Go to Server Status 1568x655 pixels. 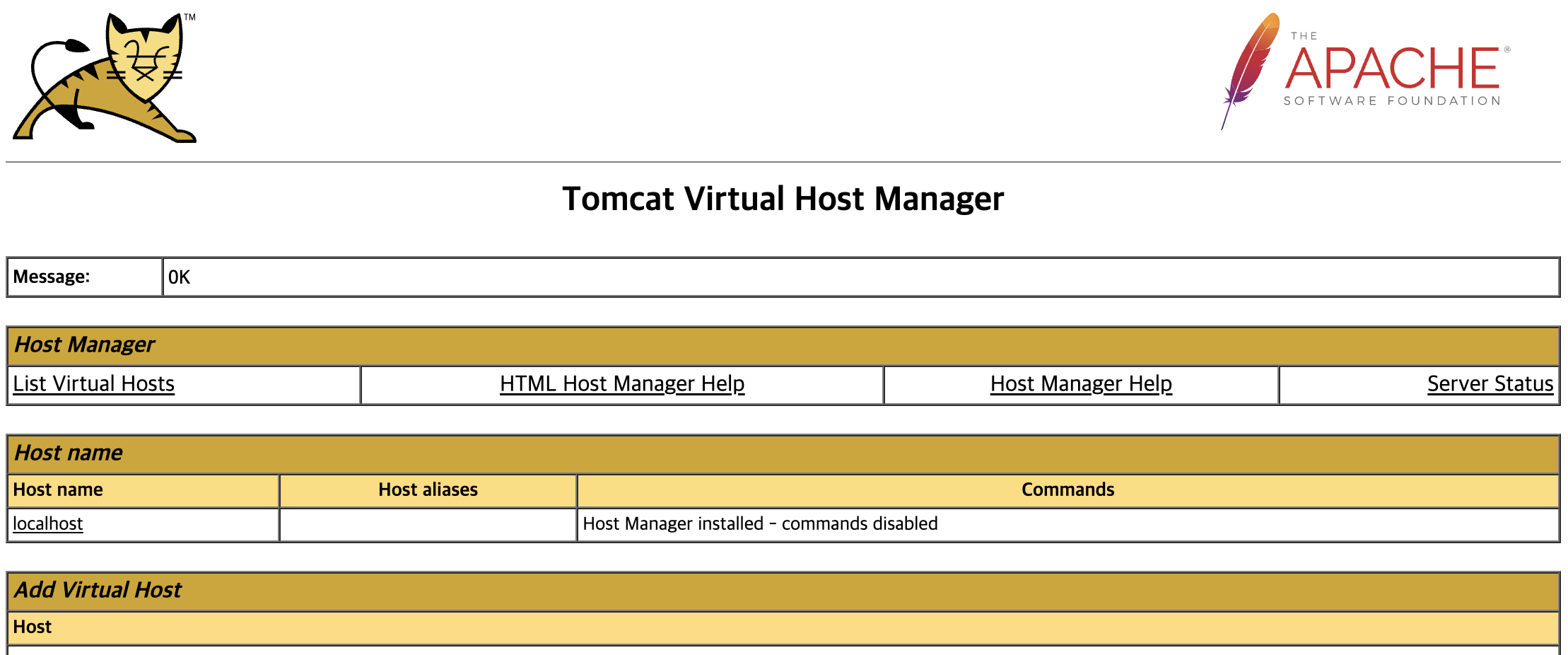pos(1490,383)
